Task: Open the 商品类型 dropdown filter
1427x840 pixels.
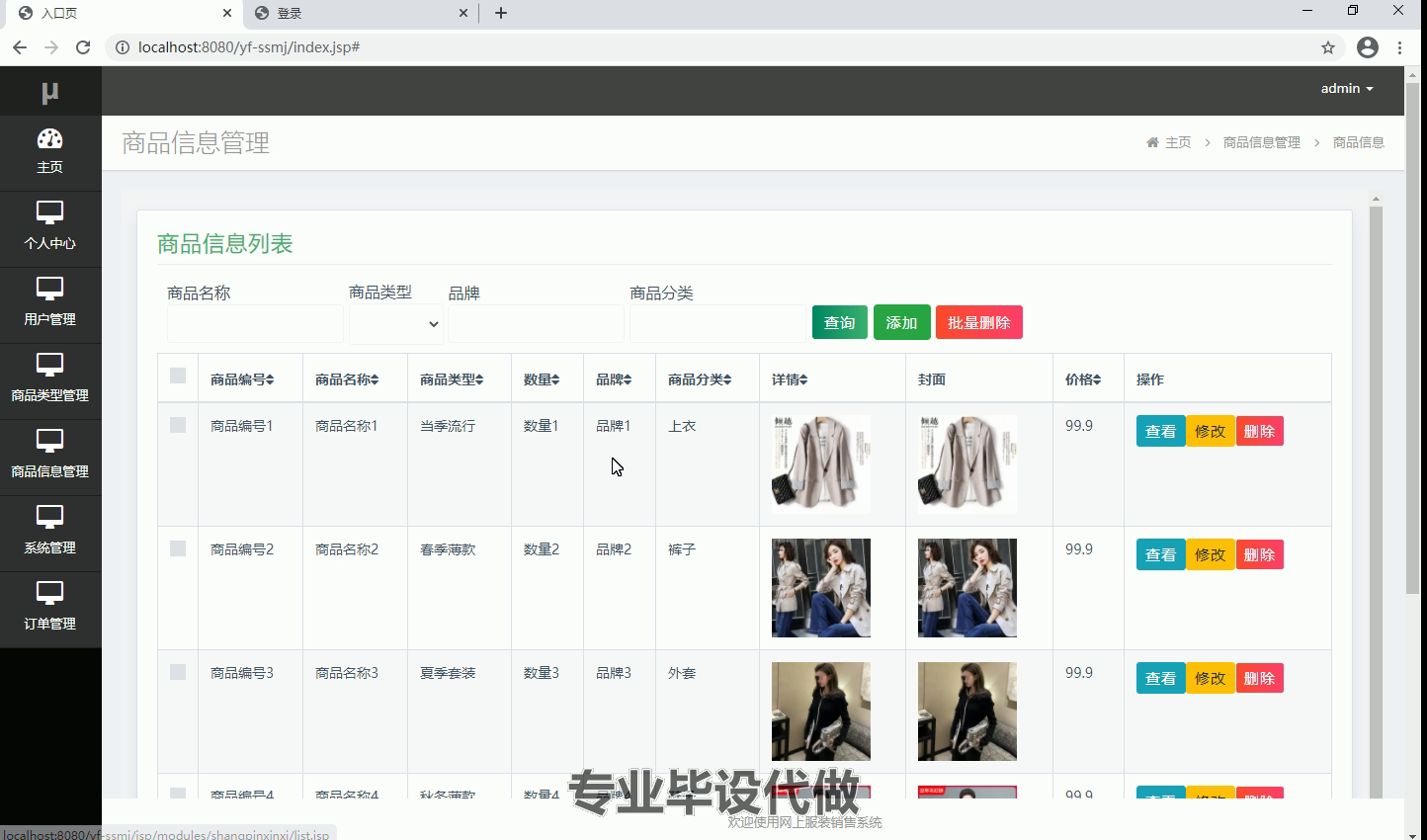Action: tap(395, 323)
